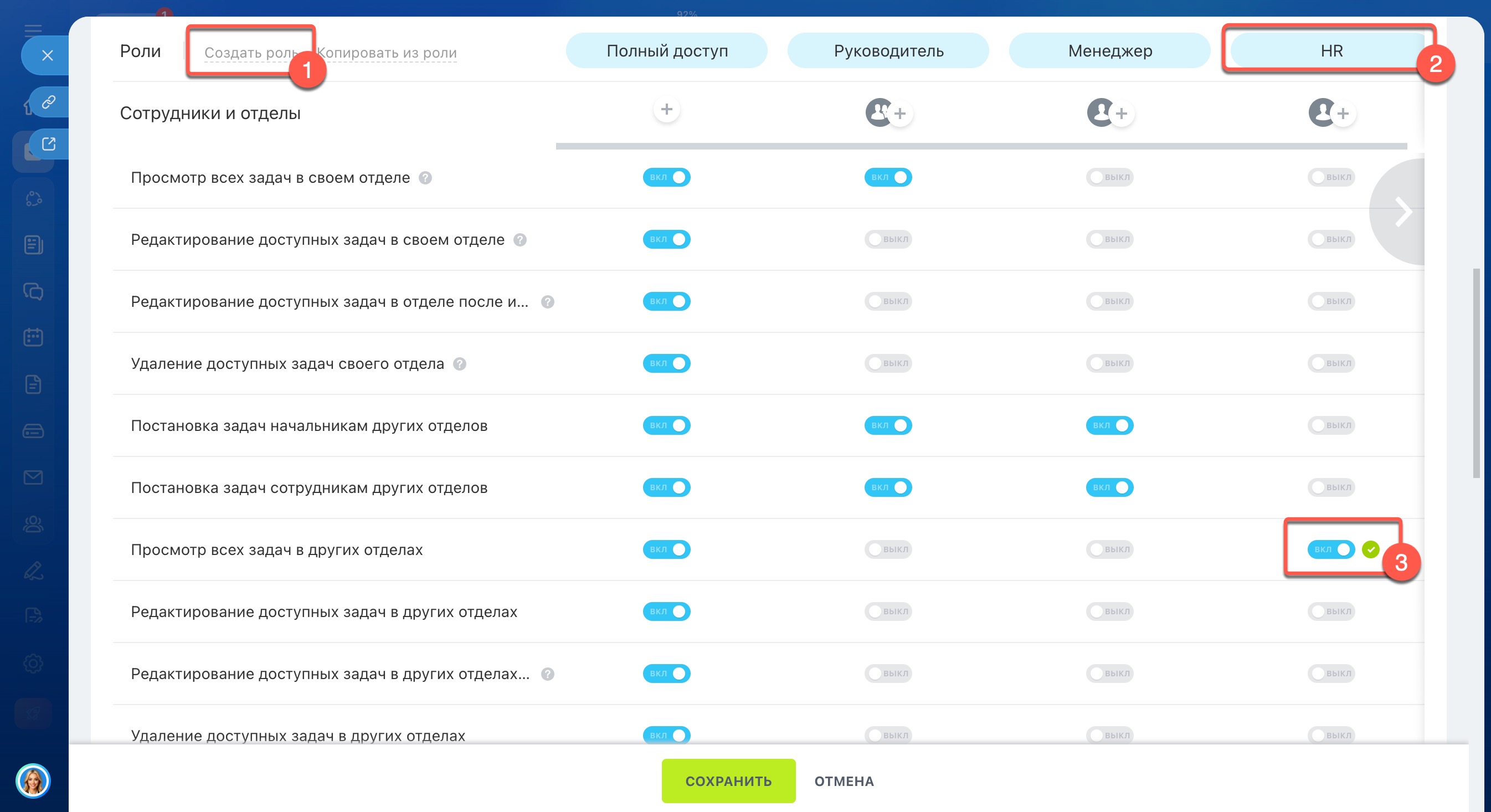Close the slider panel with X button

point(48,55)
